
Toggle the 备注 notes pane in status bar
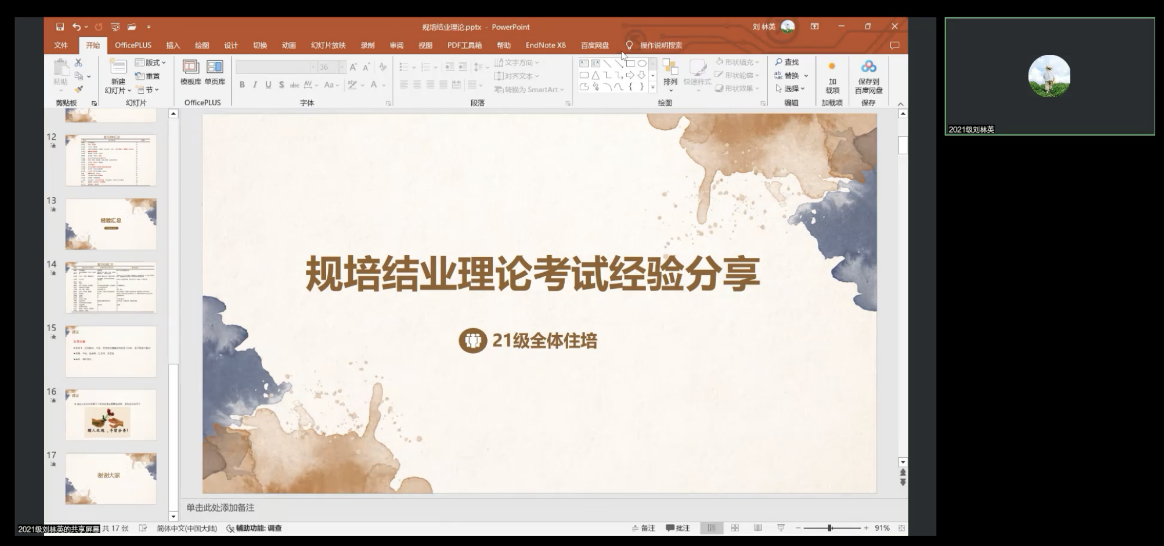[643, 528]
